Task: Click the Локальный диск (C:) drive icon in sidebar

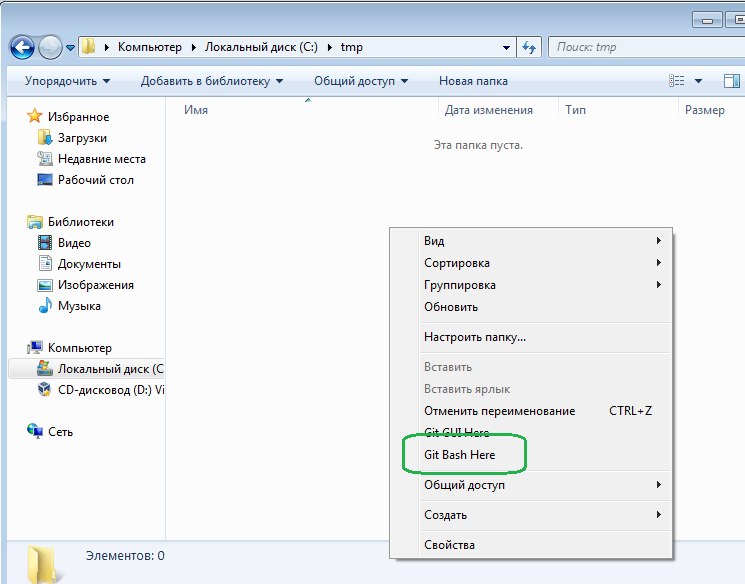Action: [45, 368]
